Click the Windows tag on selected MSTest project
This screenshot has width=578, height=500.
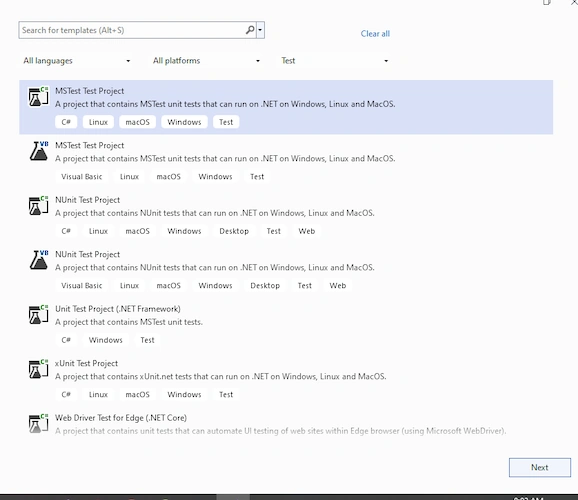(x=184, y=122)
